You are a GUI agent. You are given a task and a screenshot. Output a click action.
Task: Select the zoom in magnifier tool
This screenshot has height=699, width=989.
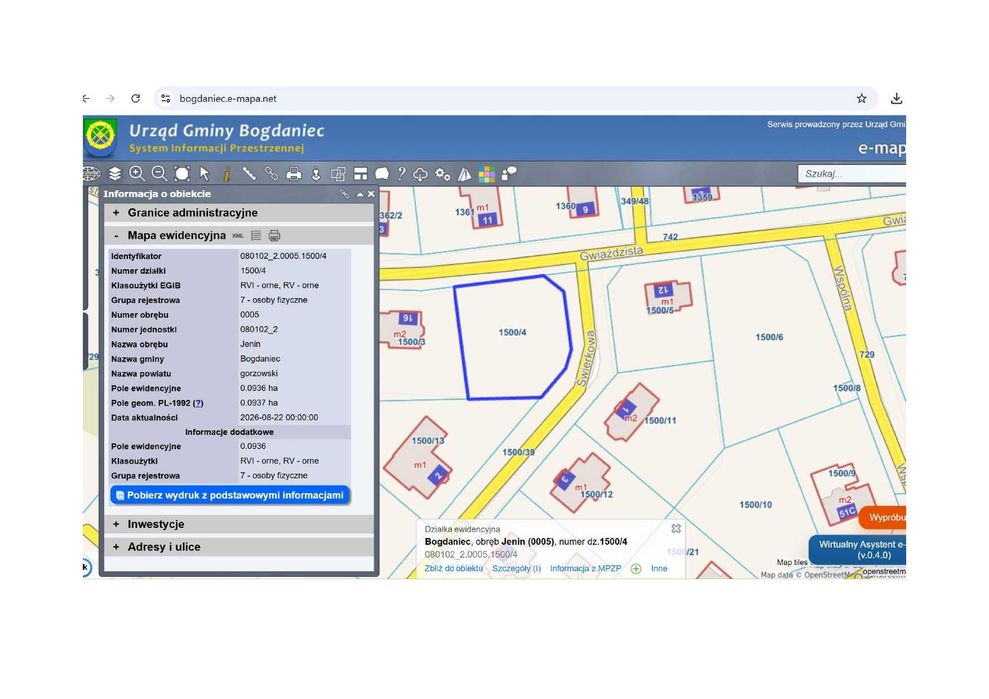click(x=137, y=173)
